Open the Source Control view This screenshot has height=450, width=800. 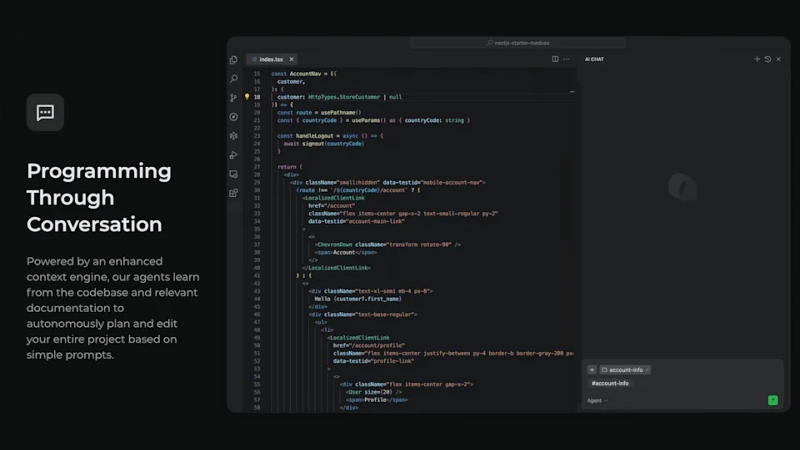(x=233, y=98)
